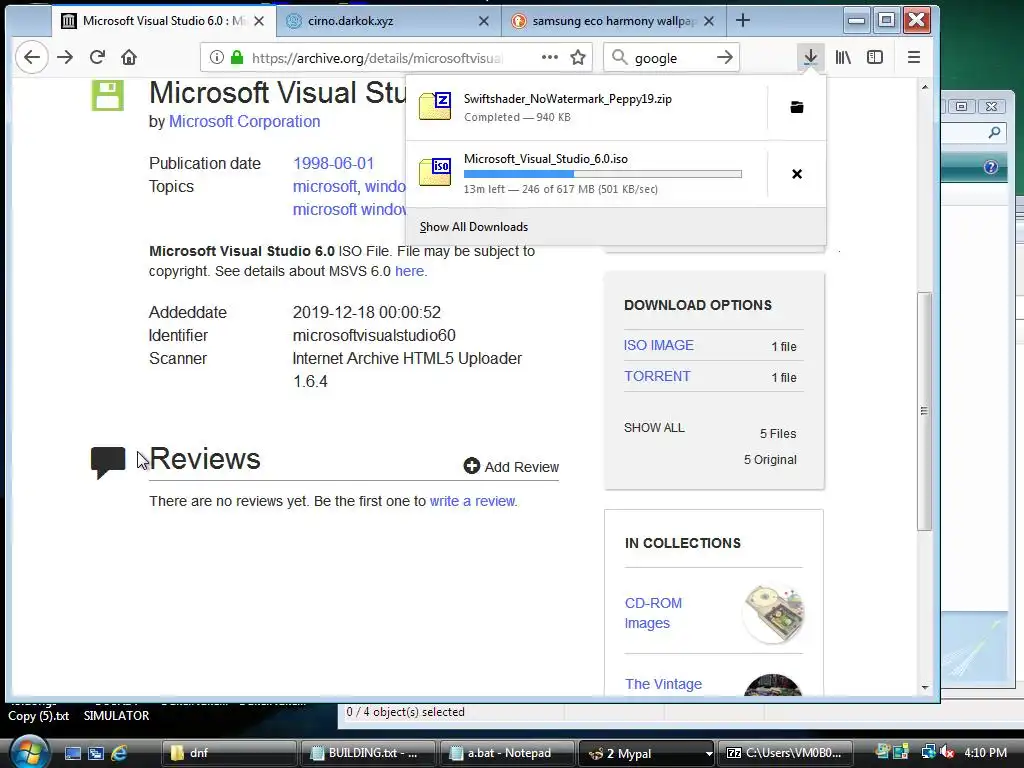Click the green floppy disk software icon

point(108,95)
